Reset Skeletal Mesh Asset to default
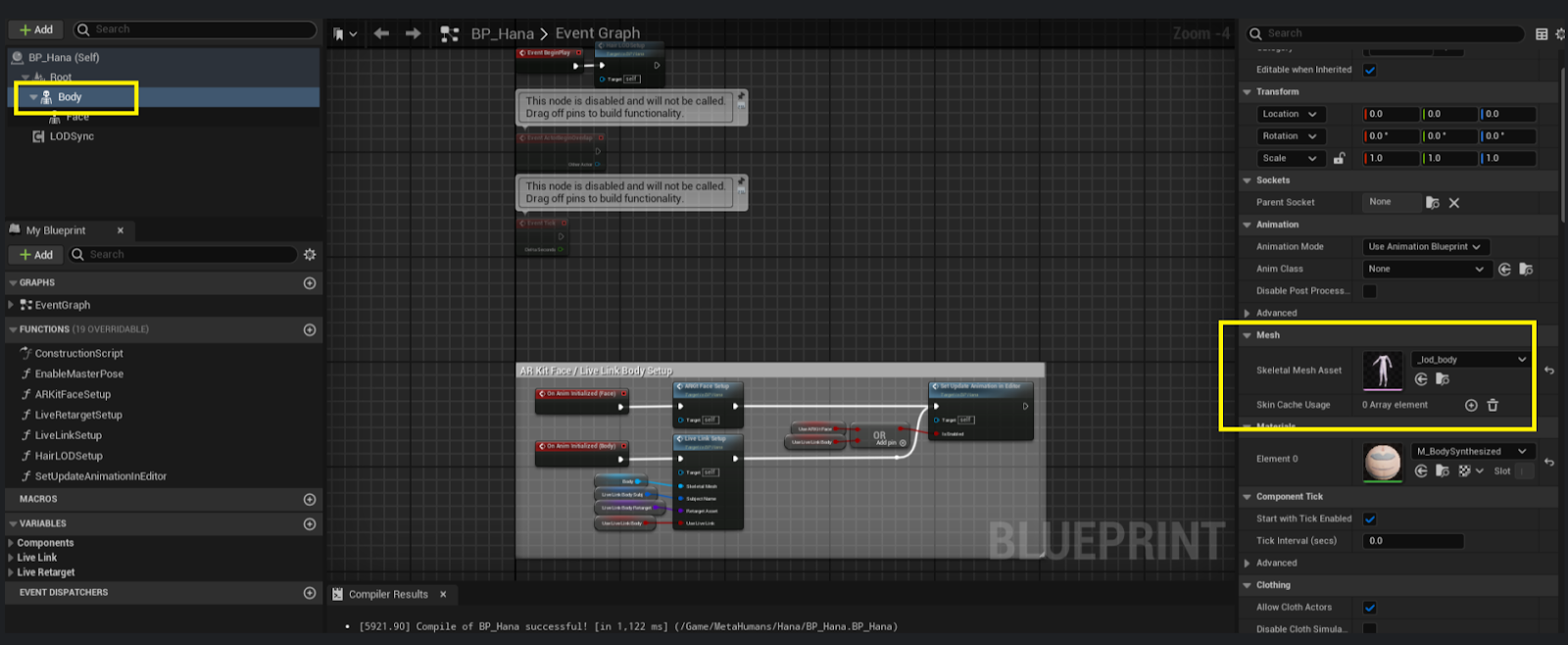Screen dimensions: 1568x645 [x=1549, y=371]
